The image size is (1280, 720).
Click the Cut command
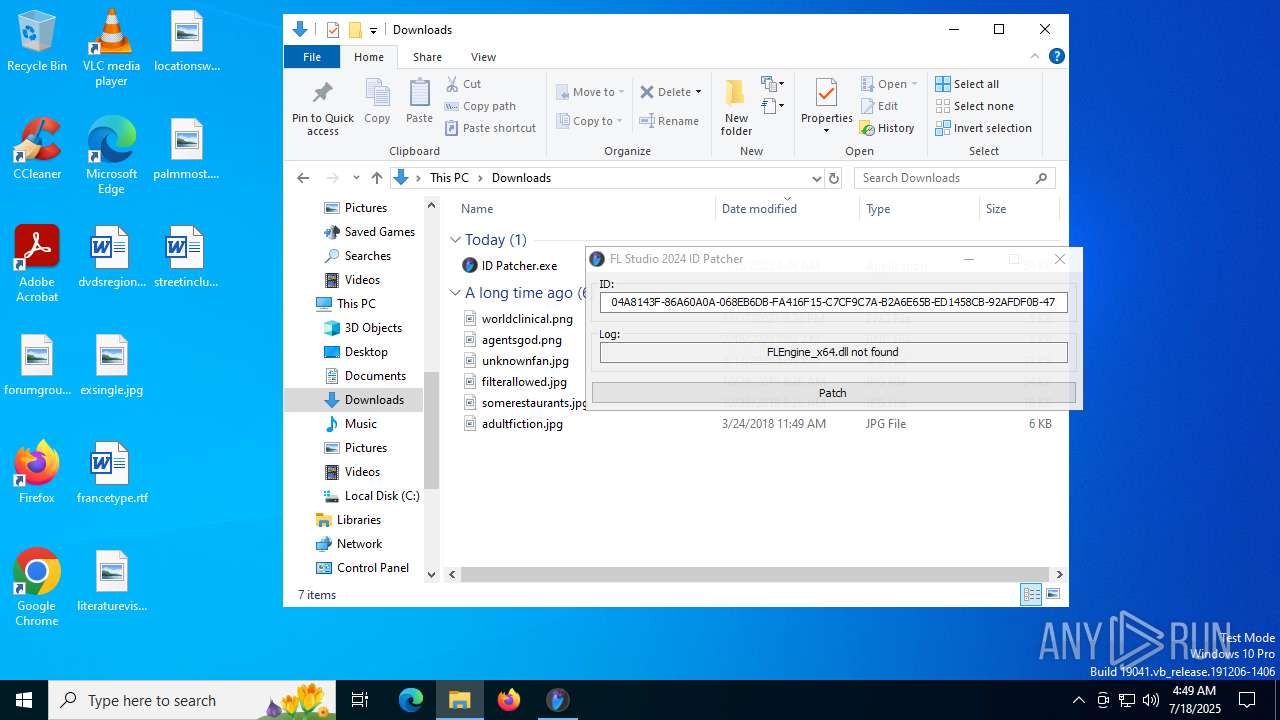463,84
